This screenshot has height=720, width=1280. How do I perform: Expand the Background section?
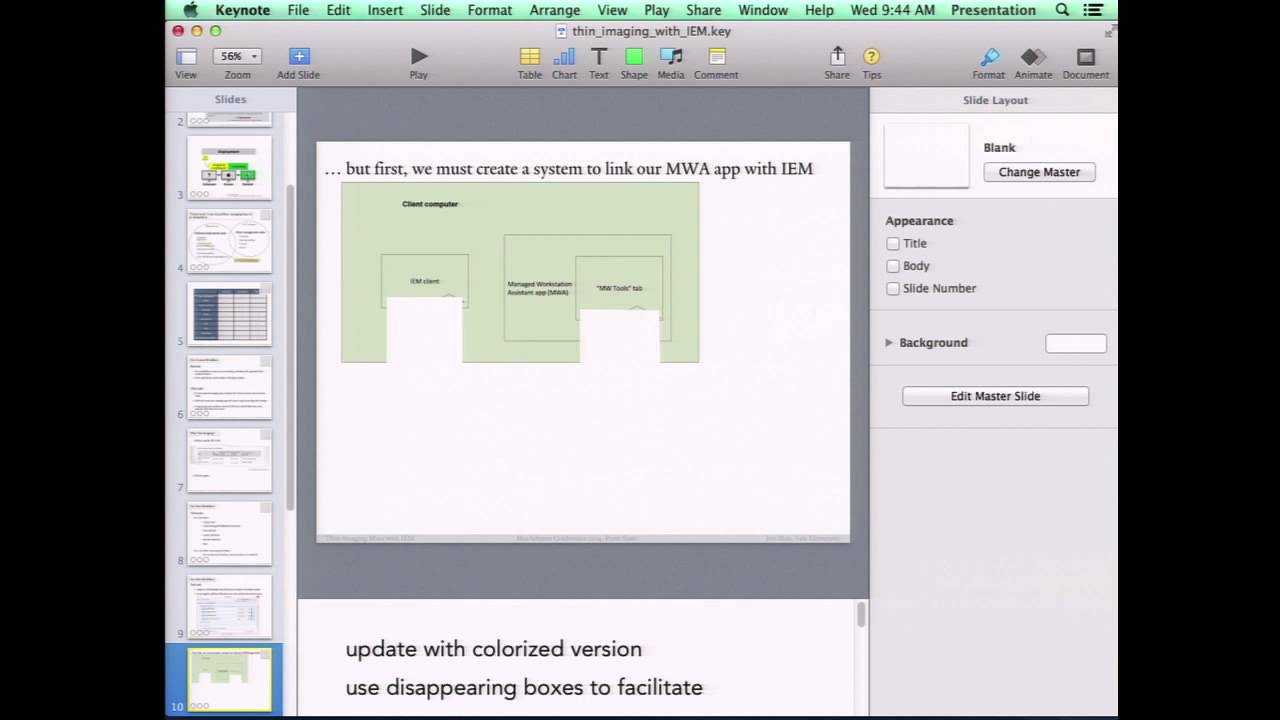point(889,342)
